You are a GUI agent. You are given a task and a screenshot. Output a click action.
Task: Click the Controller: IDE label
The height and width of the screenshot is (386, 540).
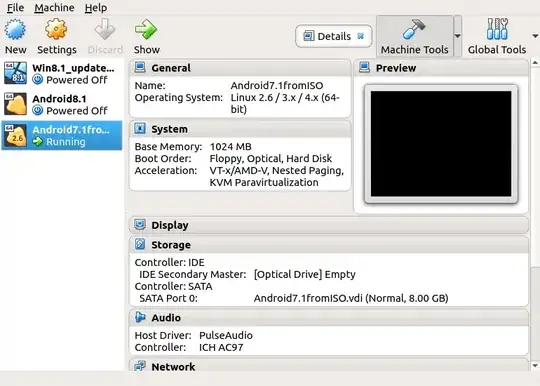click(x=169, y=262)
